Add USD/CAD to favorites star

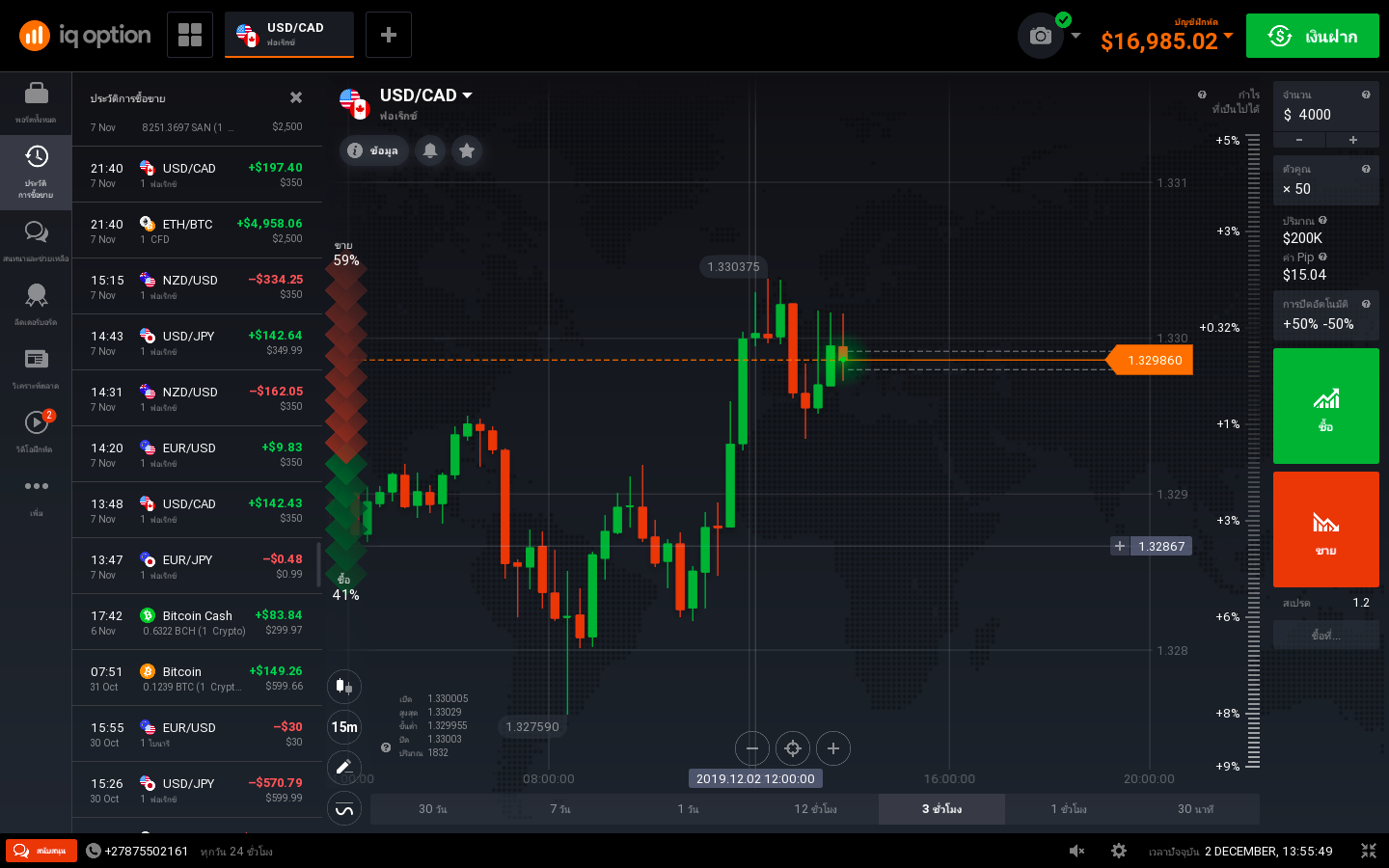[467, 150]
